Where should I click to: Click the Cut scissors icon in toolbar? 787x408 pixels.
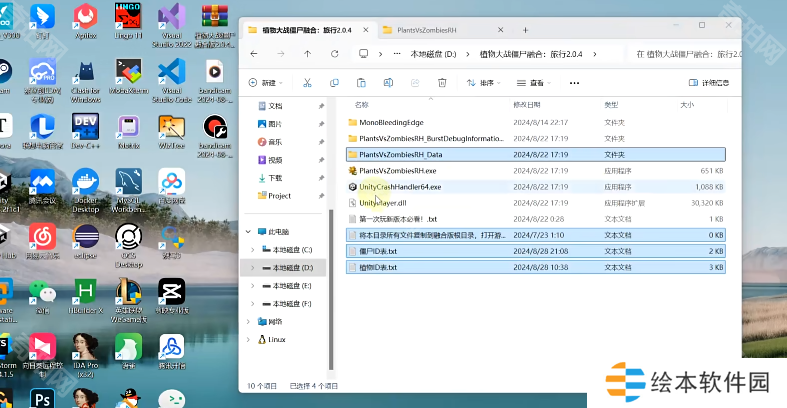pyautogui.click(x=307, y=83)
